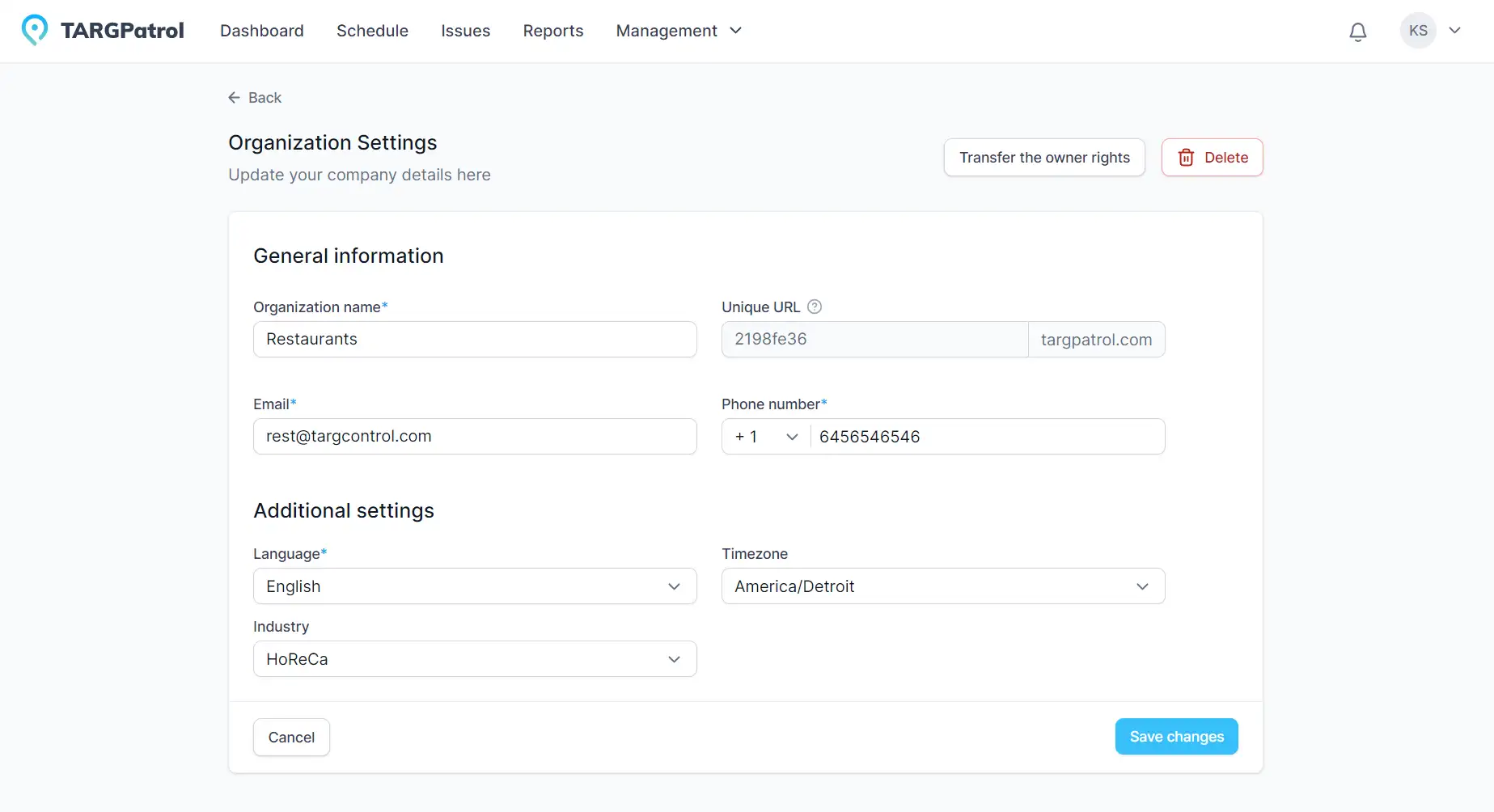This screenshot has height=812, width=1494.
Task: Click the Unique URL help icon
Action: tap(815, 307)
